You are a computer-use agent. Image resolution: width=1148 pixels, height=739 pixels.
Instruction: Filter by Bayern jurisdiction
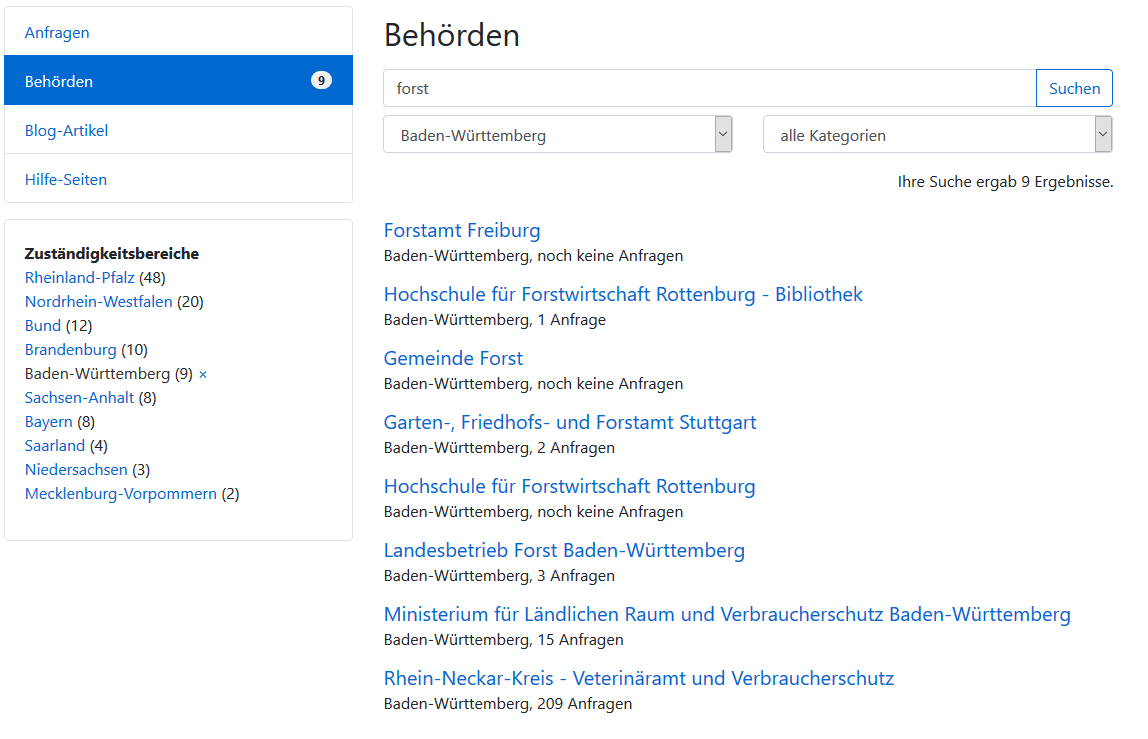pyautogui.click(x=48, y=422)
